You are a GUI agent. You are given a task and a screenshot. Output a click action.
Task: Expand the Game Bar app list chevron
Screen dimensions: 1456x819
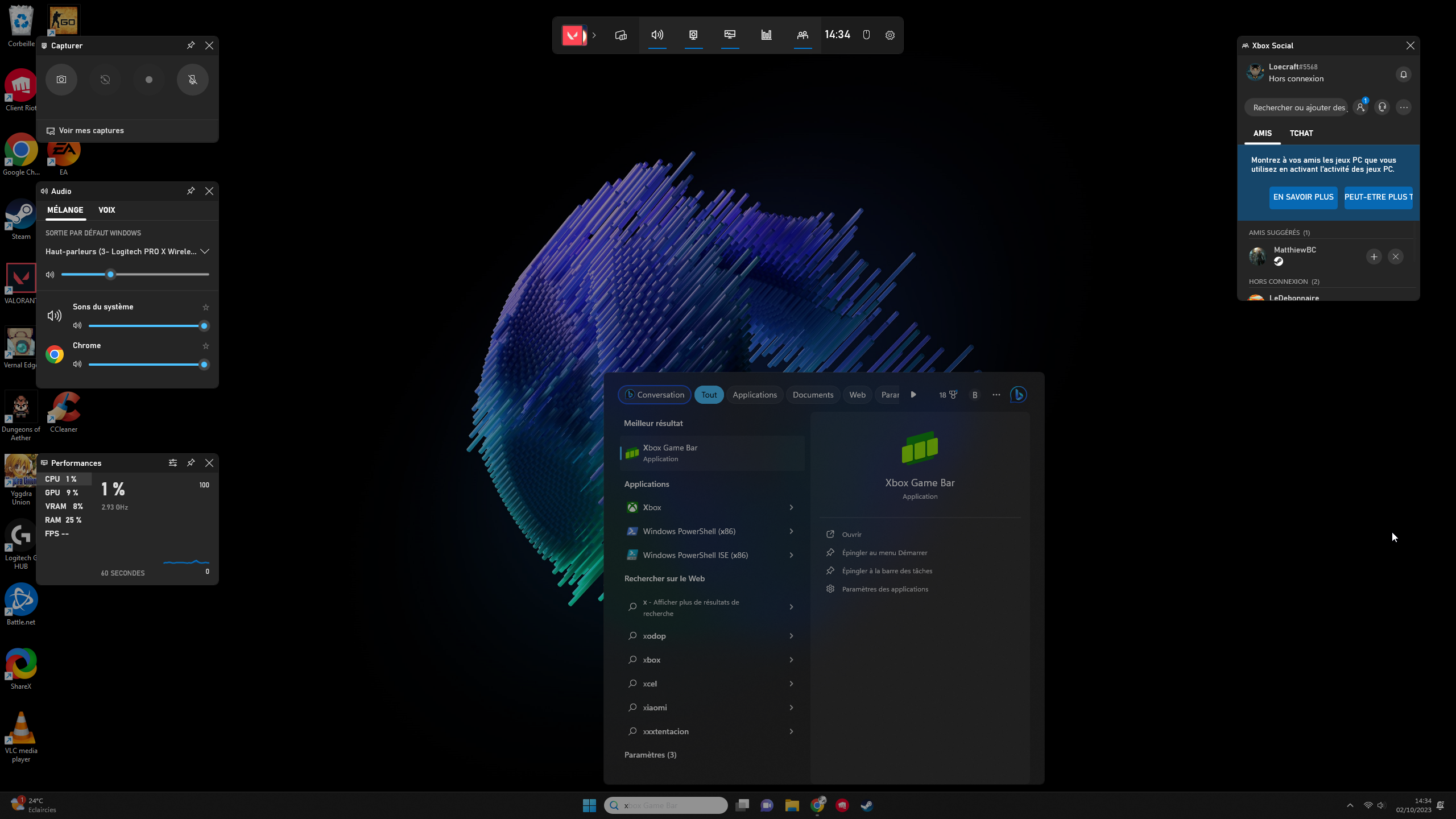point(594,35)
